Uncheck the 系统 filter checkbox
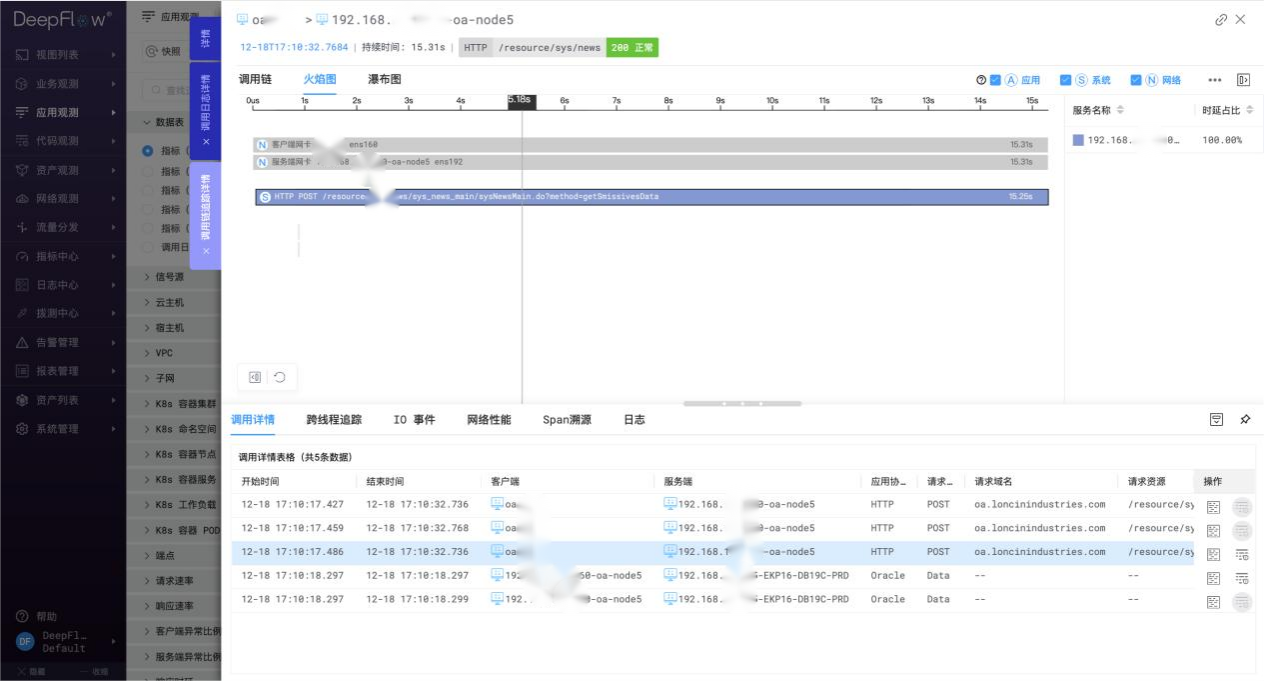This screenshot has height=681, width=1264. (x=1064, y=80)
